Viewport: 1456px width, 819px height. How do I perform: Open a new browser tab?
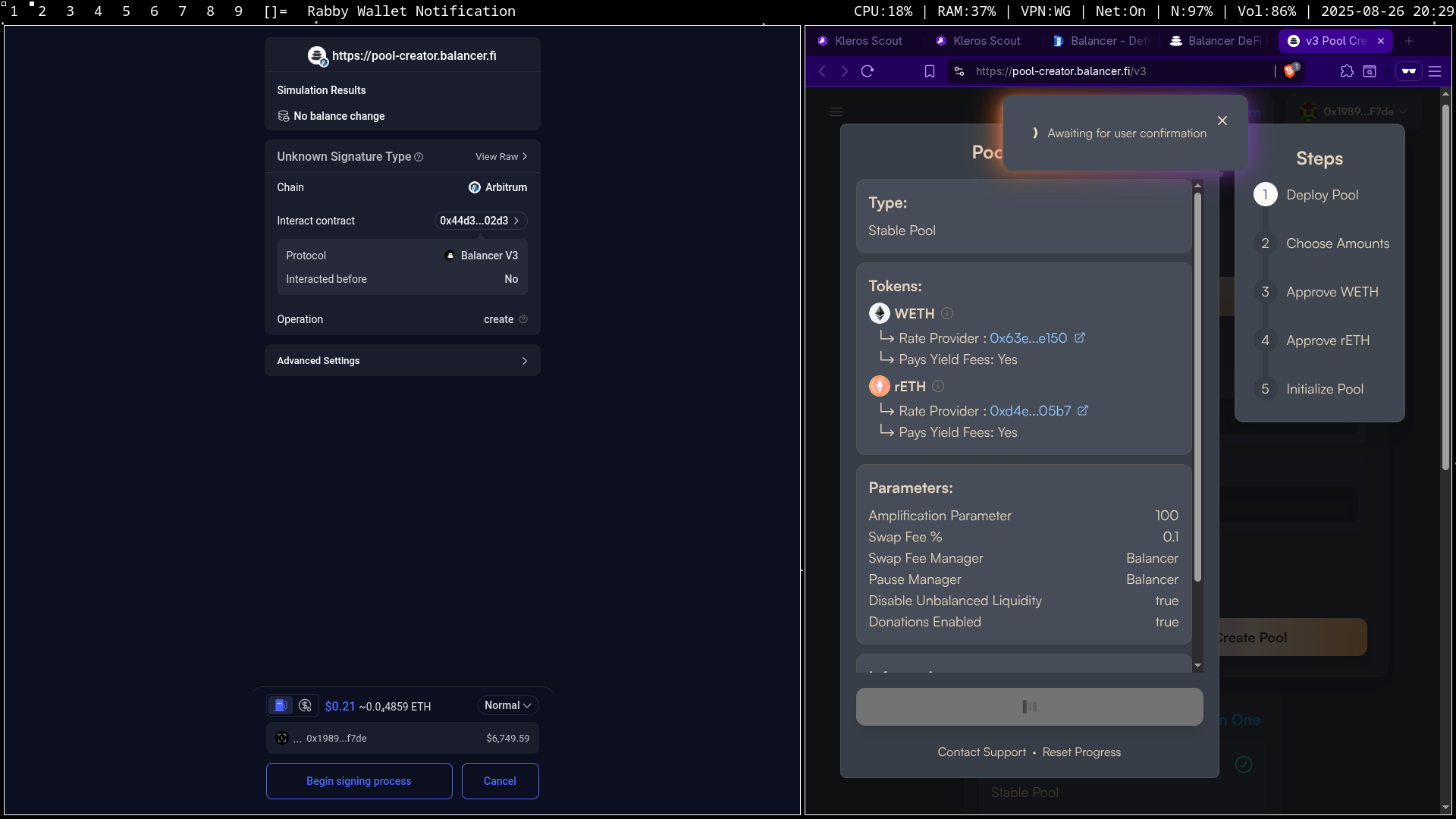pyautogui.click(x=1409, y=41)
